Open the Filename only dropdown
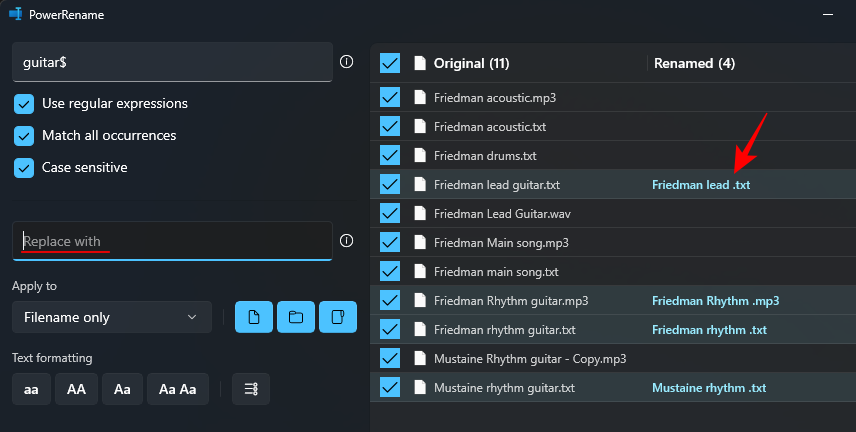The height and width of the screenshot is (432, 856). 112,317
